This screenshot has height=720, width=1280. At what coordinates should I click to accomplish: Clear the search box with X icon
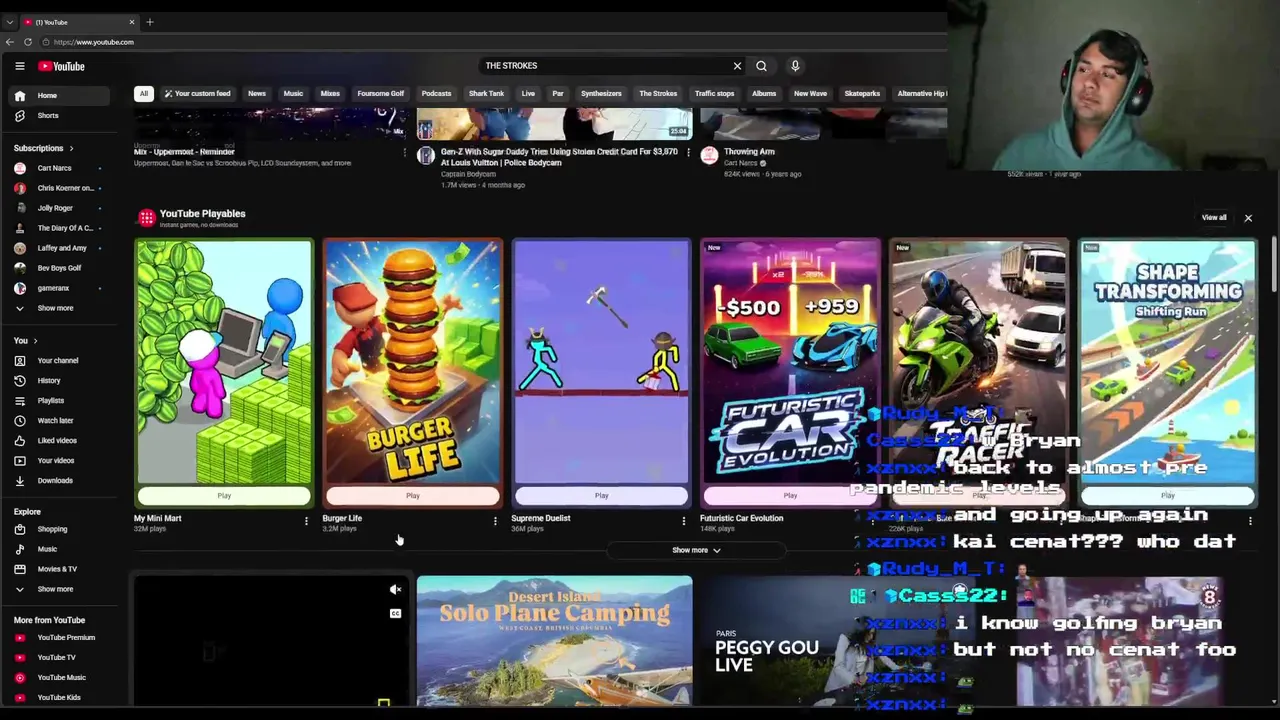737,66
